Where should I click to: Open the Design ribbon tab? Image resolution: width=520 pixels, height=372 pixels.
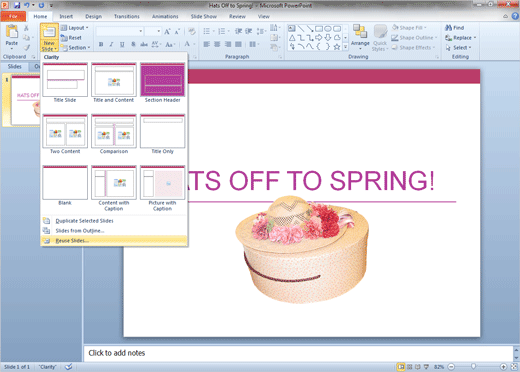93,16
